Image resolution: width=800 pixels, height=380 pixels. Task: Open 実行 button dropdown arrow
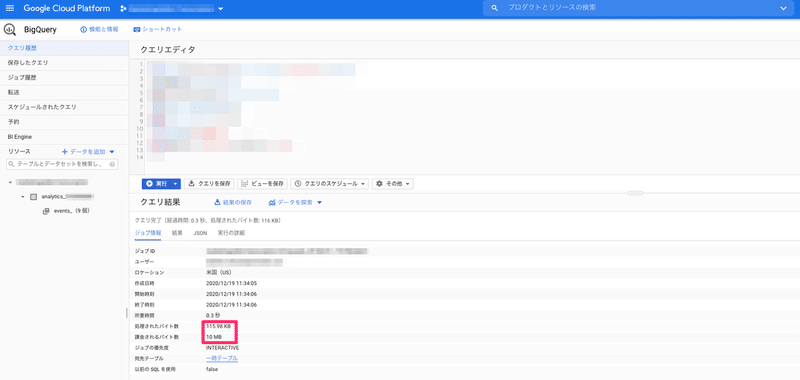[175, 184]
